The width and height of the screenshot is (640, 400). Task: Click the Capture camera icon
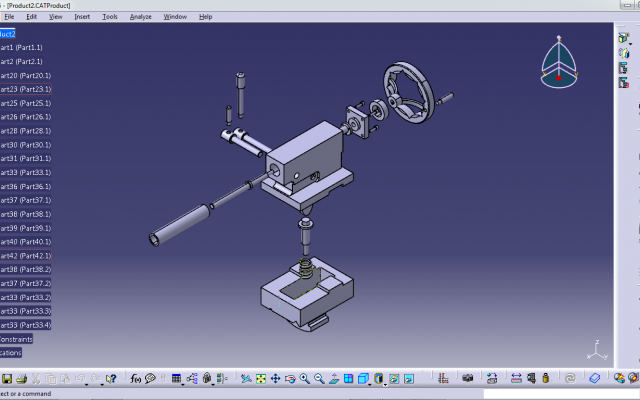click(468, 378)
